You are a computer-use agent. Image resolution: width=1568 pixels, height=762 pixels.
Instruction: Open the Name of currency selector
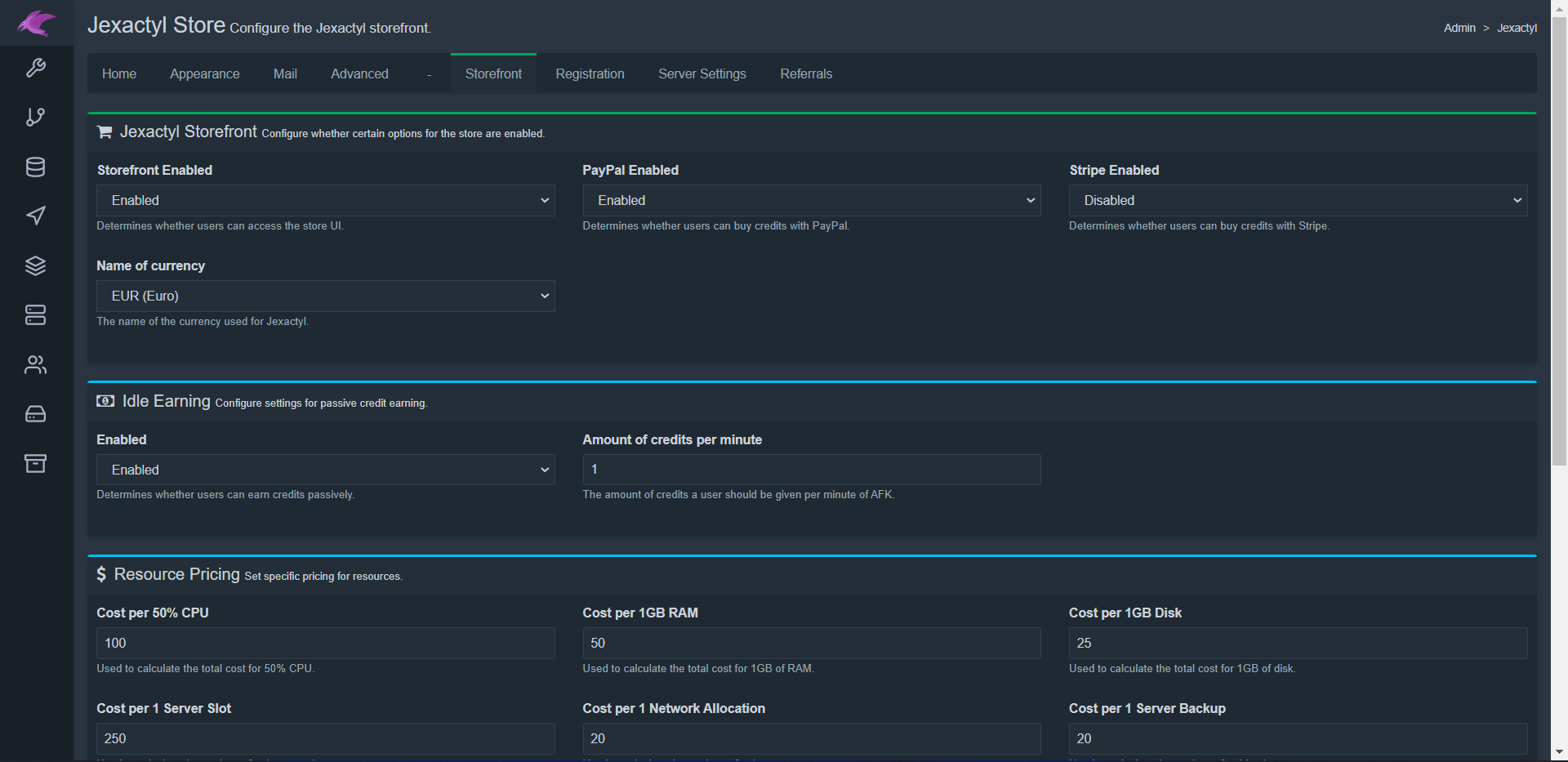point(325,296)
